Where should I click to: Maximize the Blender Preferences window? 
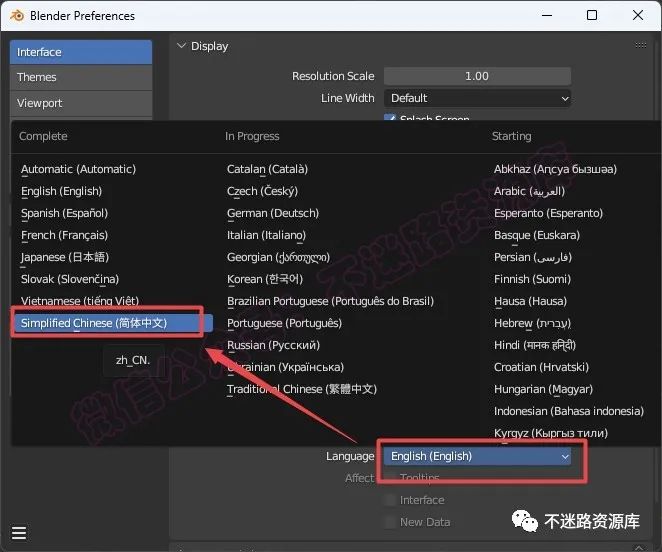pos(592,15)
